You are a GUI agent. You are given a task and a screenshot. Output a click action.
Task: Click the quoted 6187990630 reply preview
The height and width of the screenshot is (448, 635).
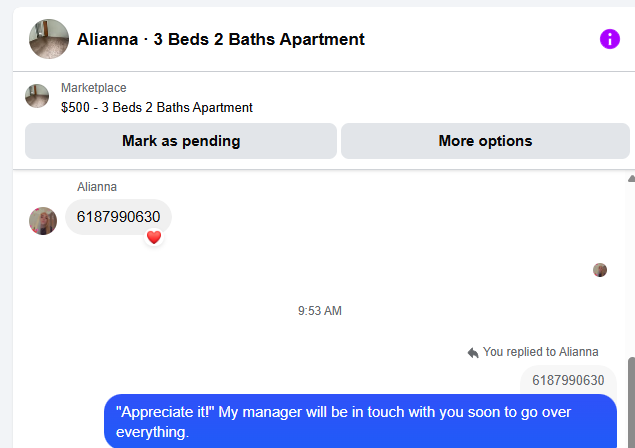[567, 380]
